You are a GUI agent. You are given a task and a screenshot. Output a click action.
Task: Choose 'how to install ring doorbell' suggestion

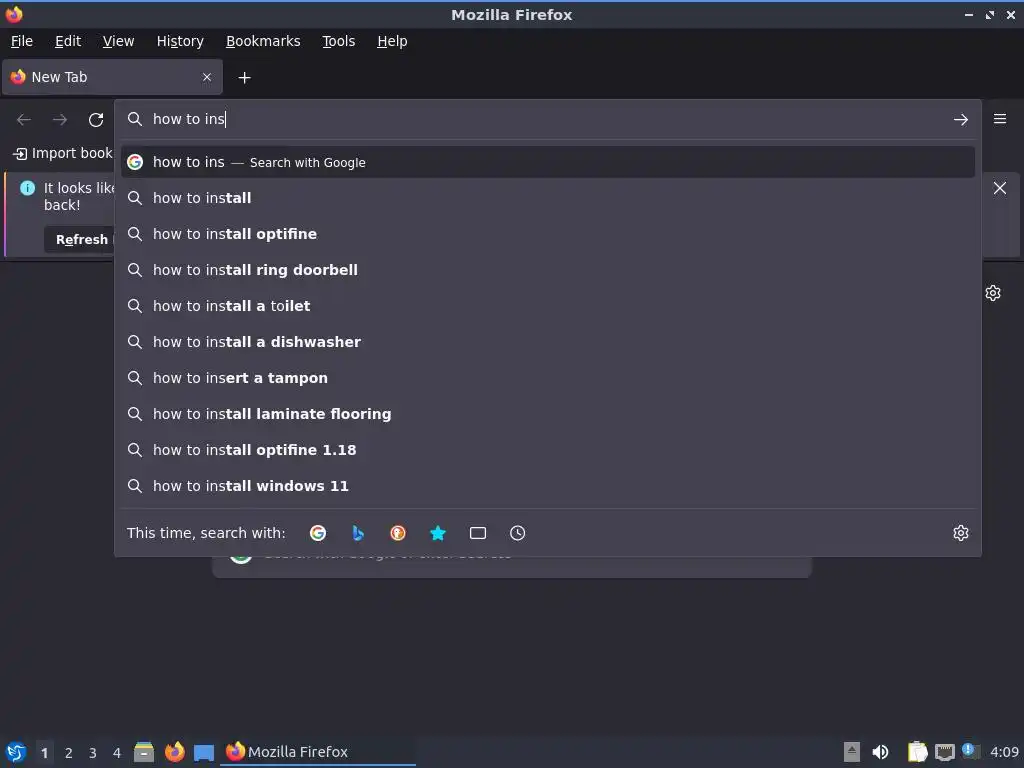[x=548, y=270]
